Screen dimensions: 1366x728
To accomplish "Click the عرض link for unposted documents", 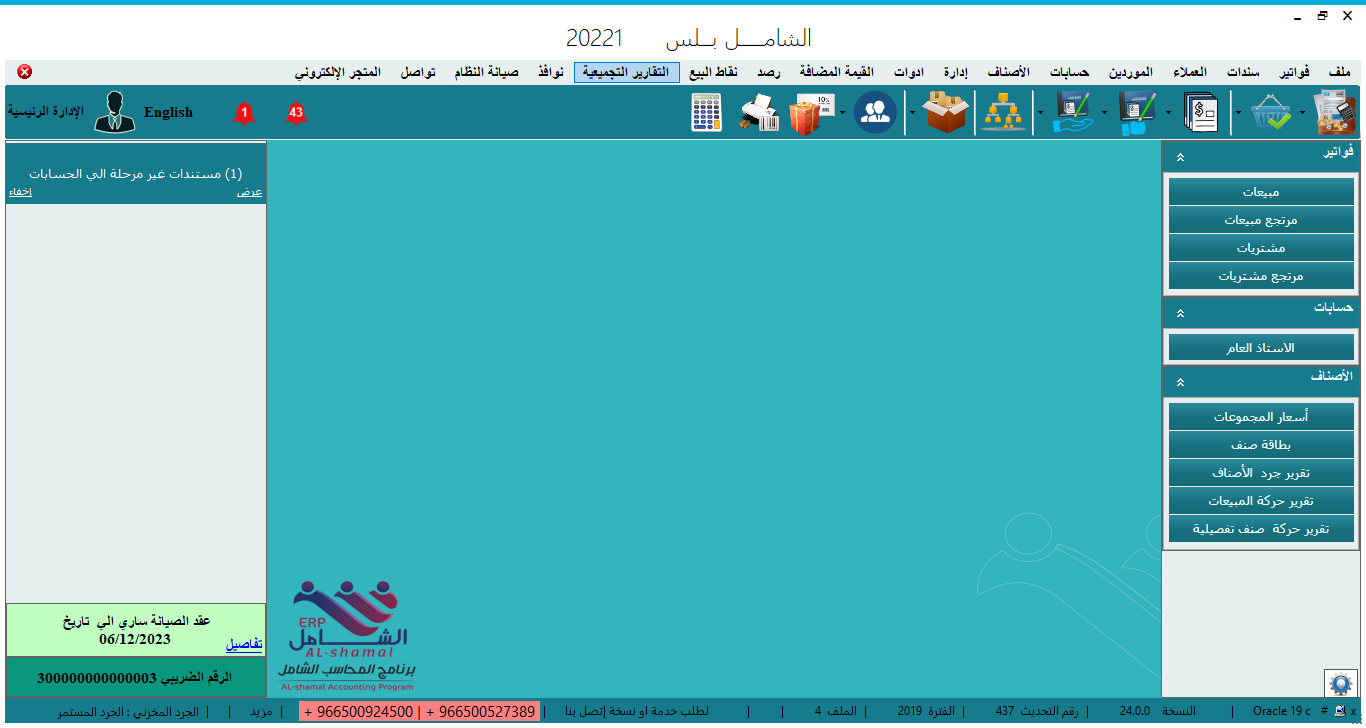I will pyautogui.click(x=249, y=192).
